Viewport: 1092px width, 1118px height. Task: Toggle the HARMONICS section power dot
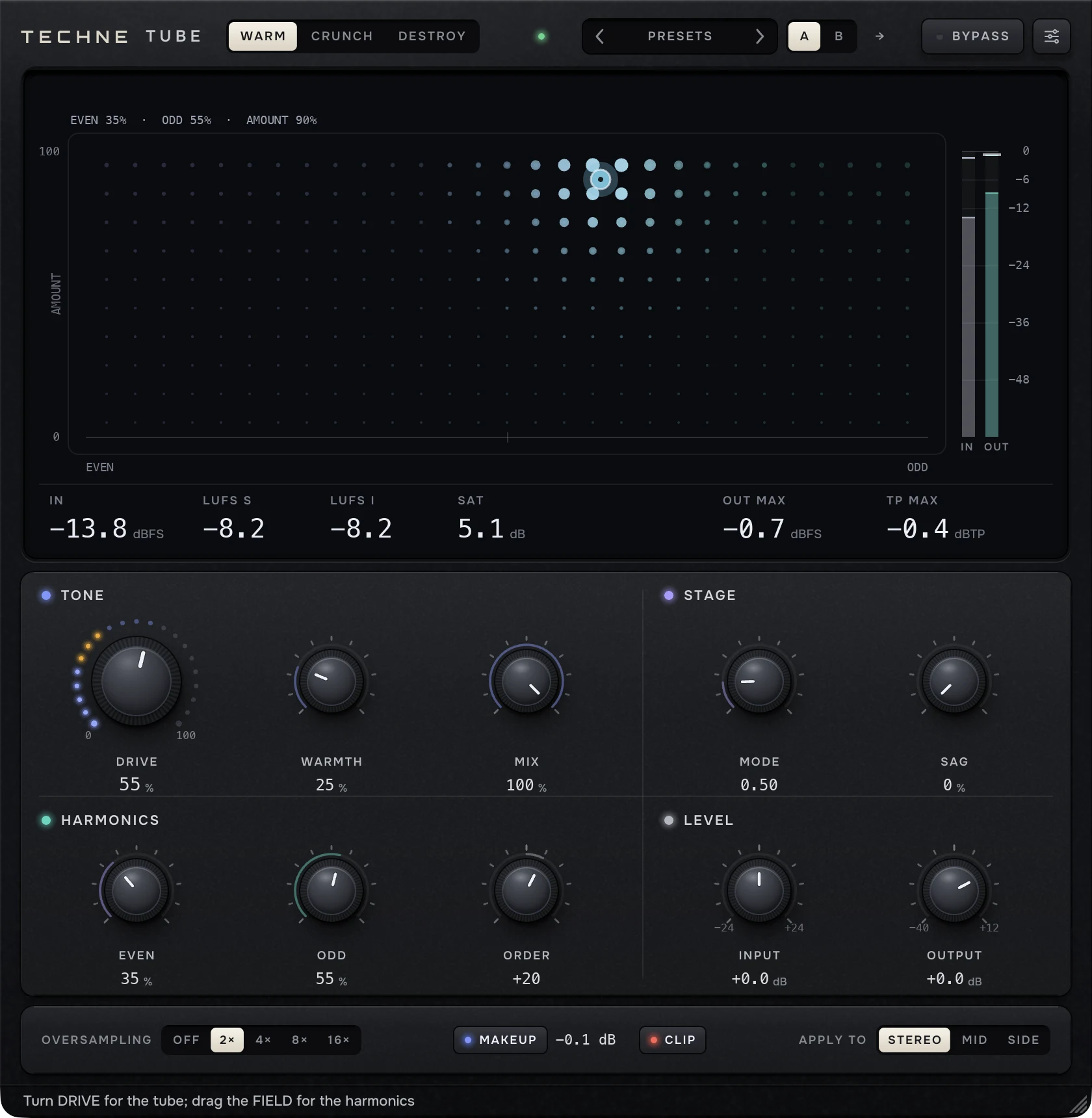point(46,820)
